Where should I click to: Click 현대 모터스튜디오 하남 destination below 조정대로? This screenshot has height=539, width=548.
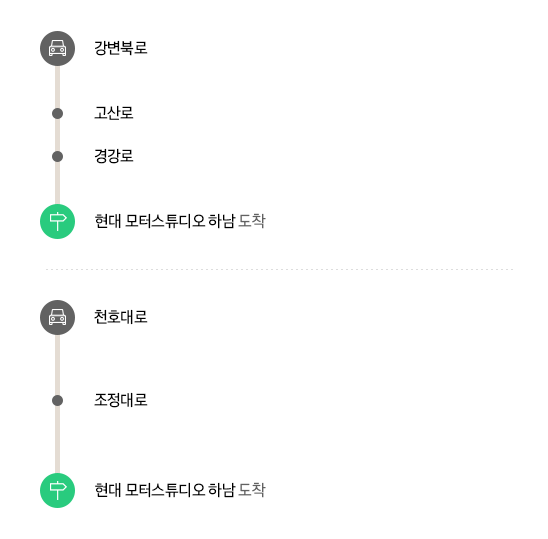click(x=165, y=490)
